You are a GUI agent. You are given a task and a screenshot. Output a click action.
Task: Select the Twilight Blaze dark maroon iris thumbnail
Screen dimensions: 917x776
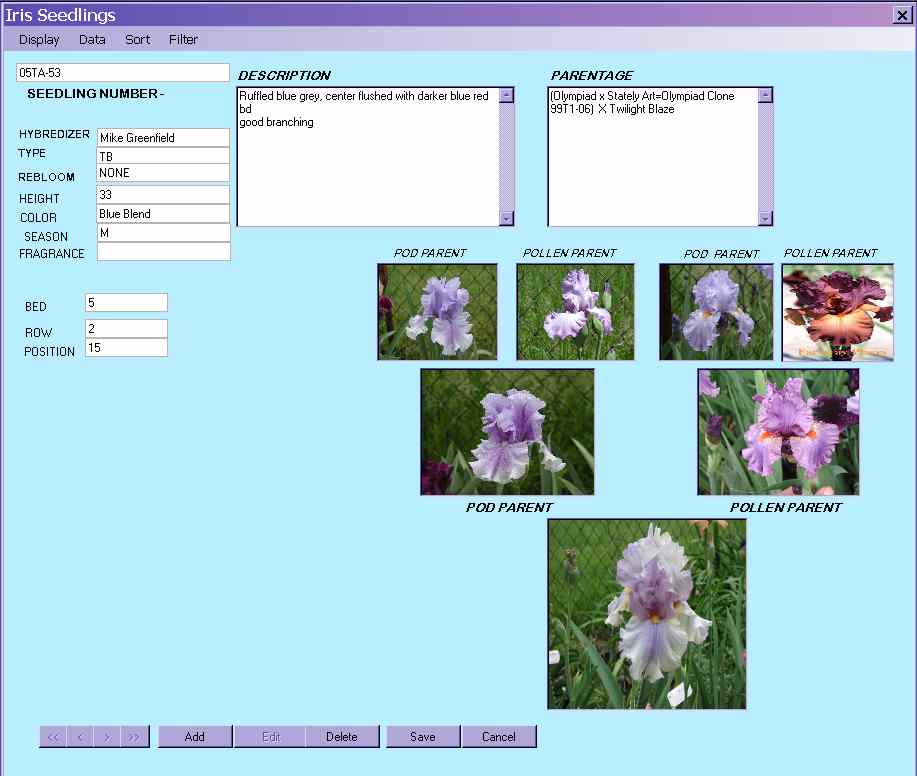point(837,312)
